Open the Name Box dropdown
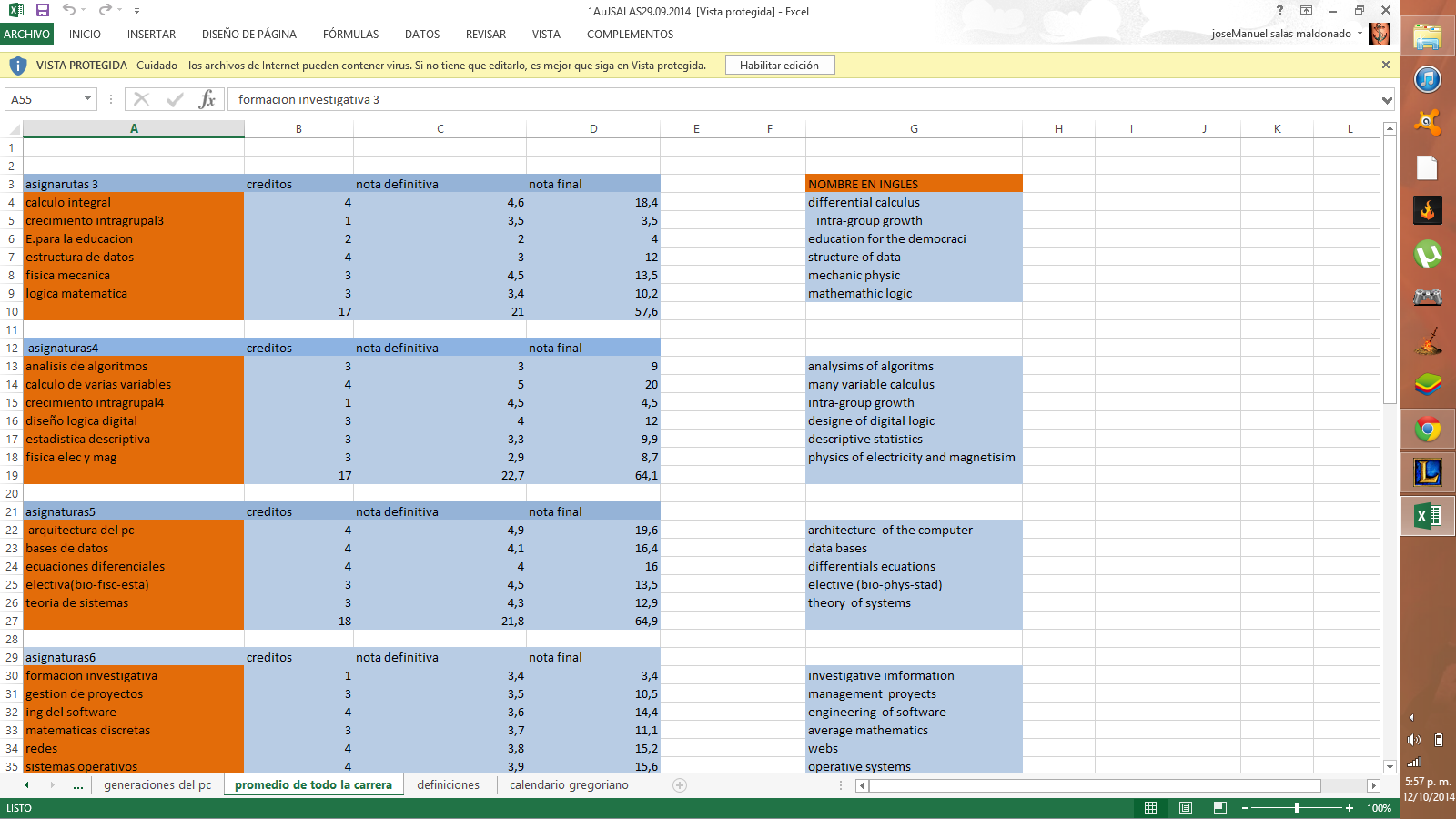The width and height of the screenshot is (1456, 819). 87,99
